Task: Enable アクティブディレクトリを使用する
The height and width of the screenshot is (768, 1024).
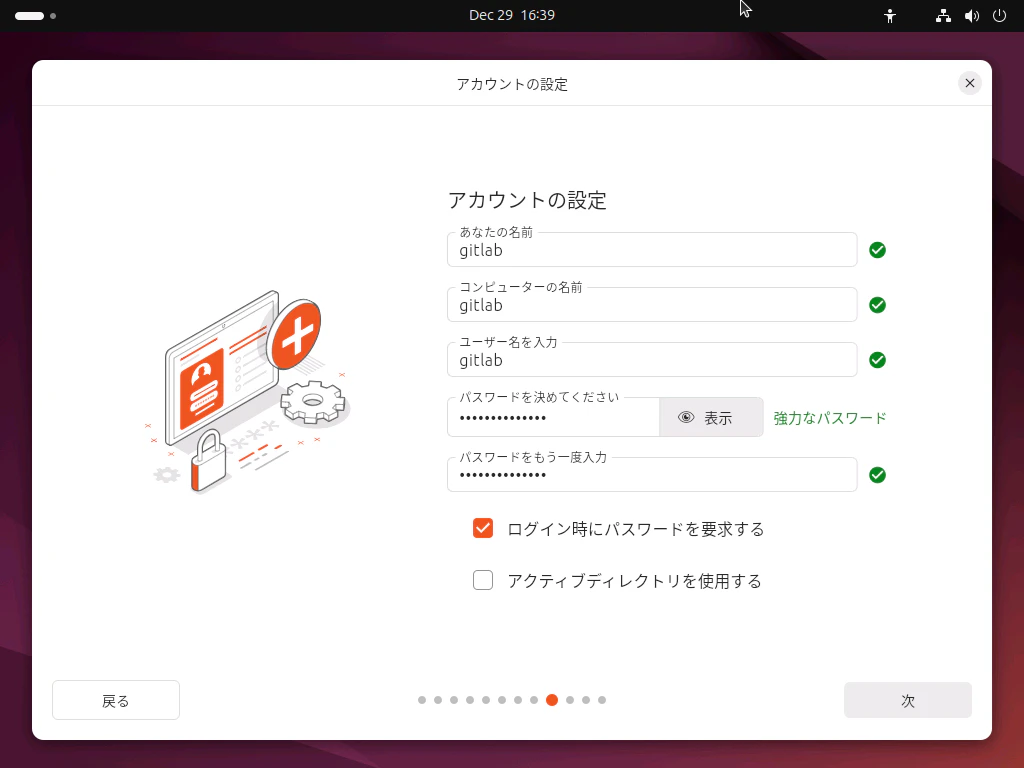Action: coord(483,580)
